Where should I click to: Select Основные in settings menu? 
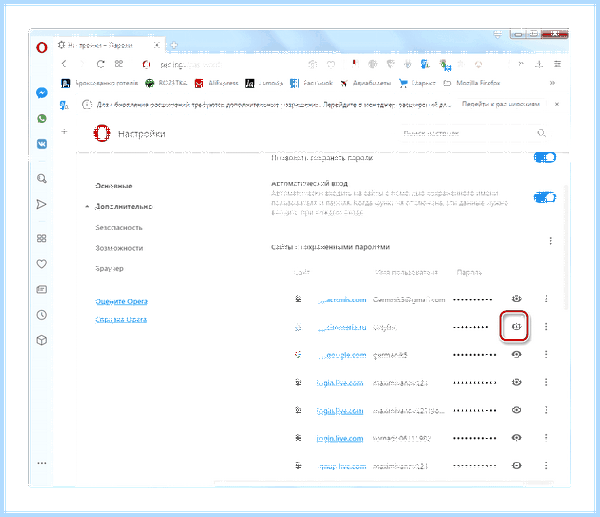coord(114,186)
